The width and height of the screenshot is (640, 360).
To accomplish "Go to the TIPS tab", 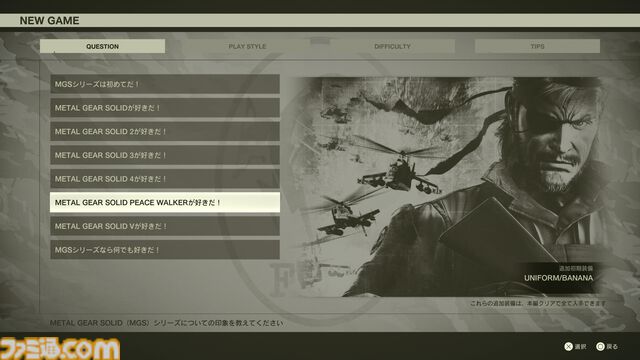I will pyautogui.click(x=537, y=46).
